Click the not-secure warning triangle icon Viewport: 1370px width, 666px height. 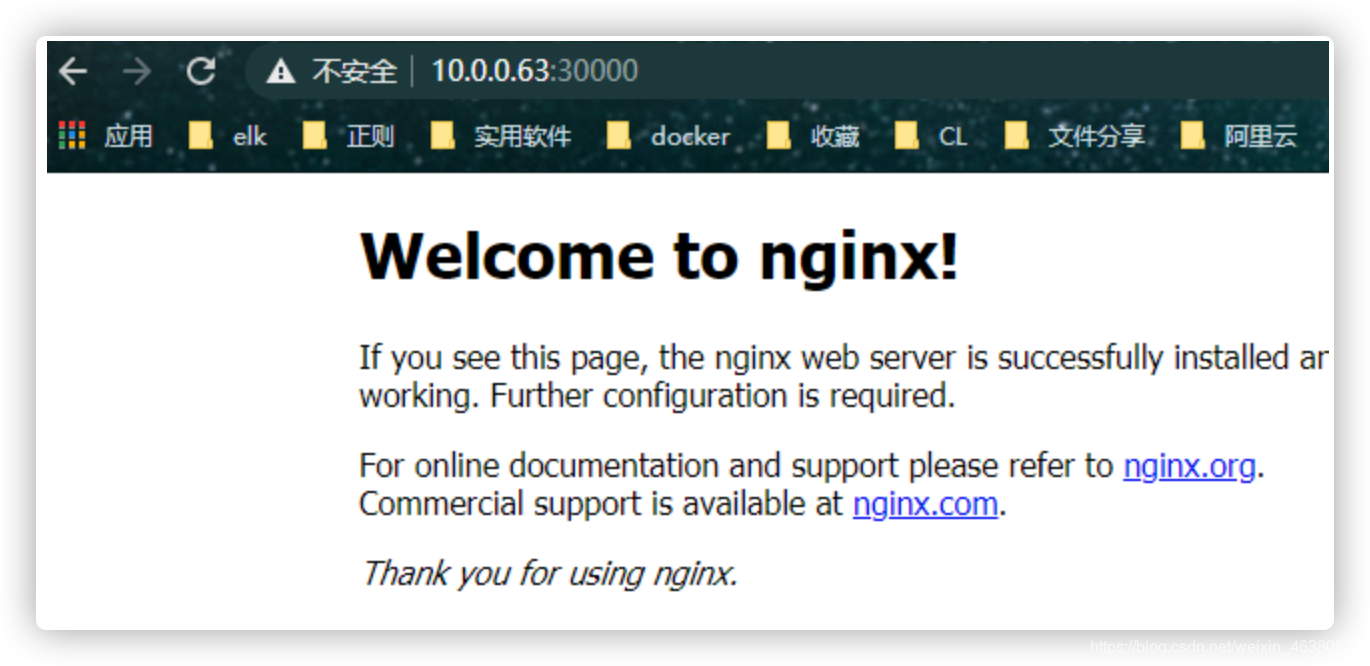(x=281, y=71)
